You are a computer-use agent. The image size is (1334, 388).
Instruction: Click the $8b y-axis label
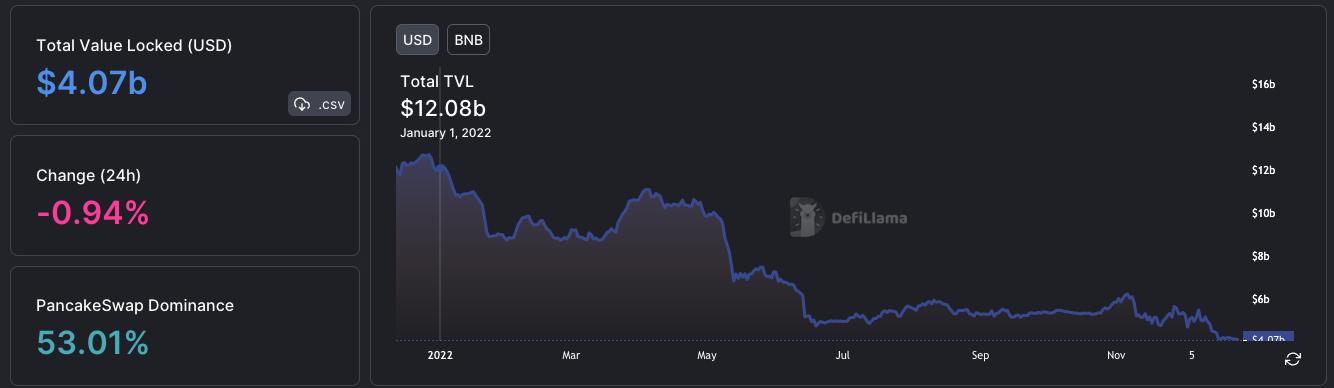[1262, 257]
